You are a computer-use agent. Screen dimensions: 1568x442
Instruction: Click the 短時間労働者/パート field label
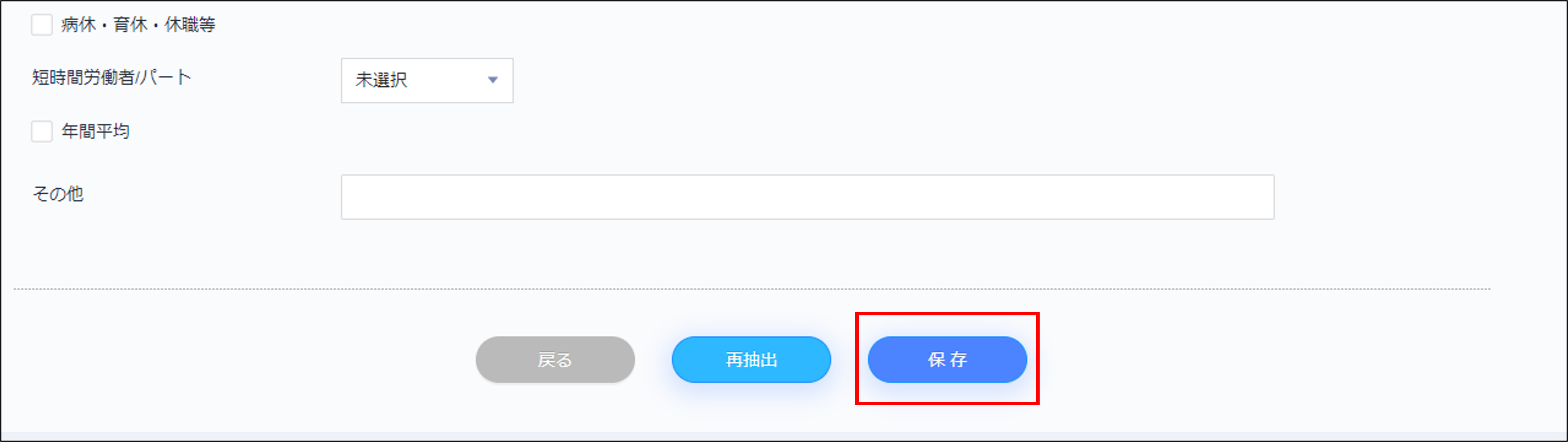pos(111,77)
